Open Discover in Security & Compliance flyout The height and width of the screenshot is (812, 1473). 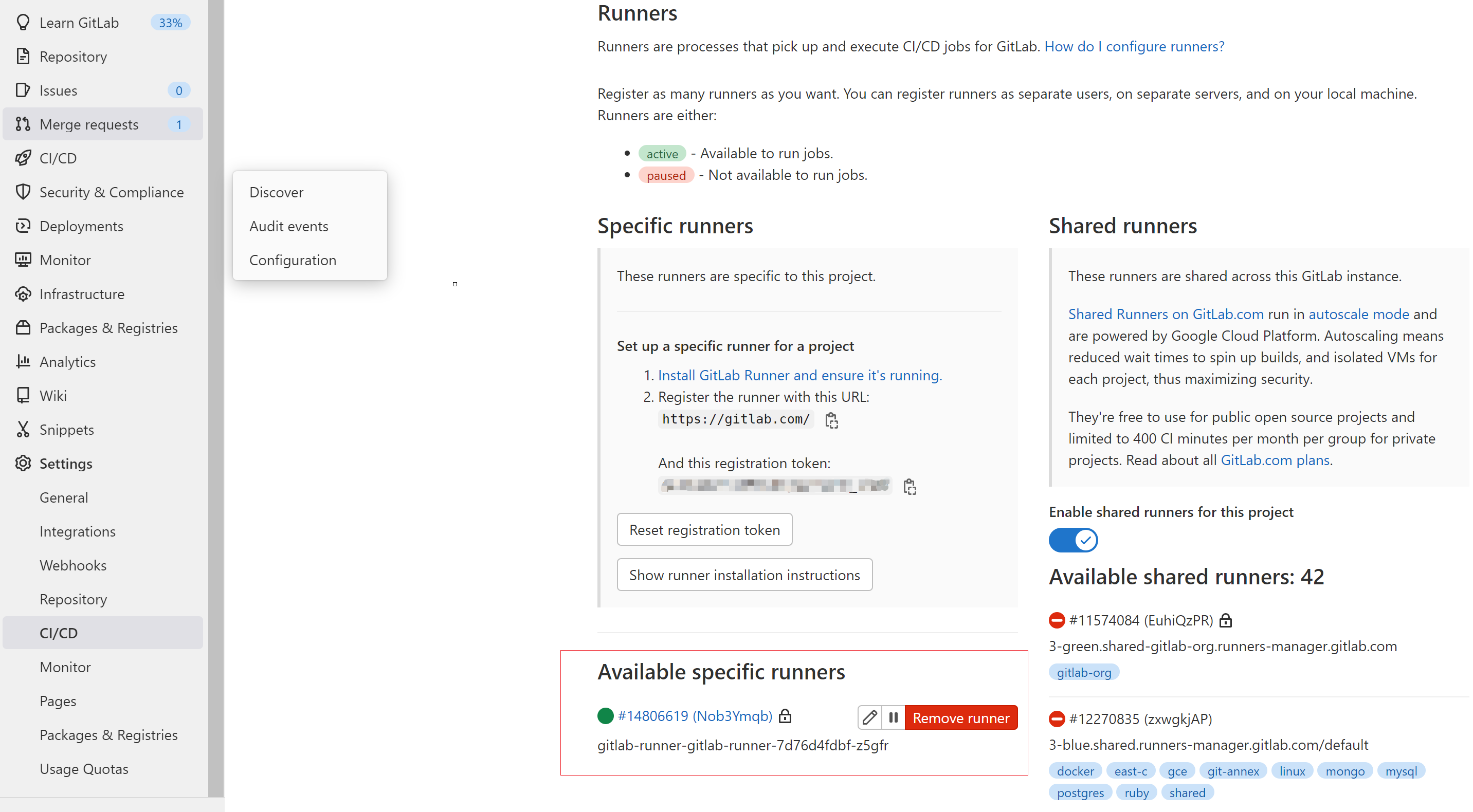276,192
